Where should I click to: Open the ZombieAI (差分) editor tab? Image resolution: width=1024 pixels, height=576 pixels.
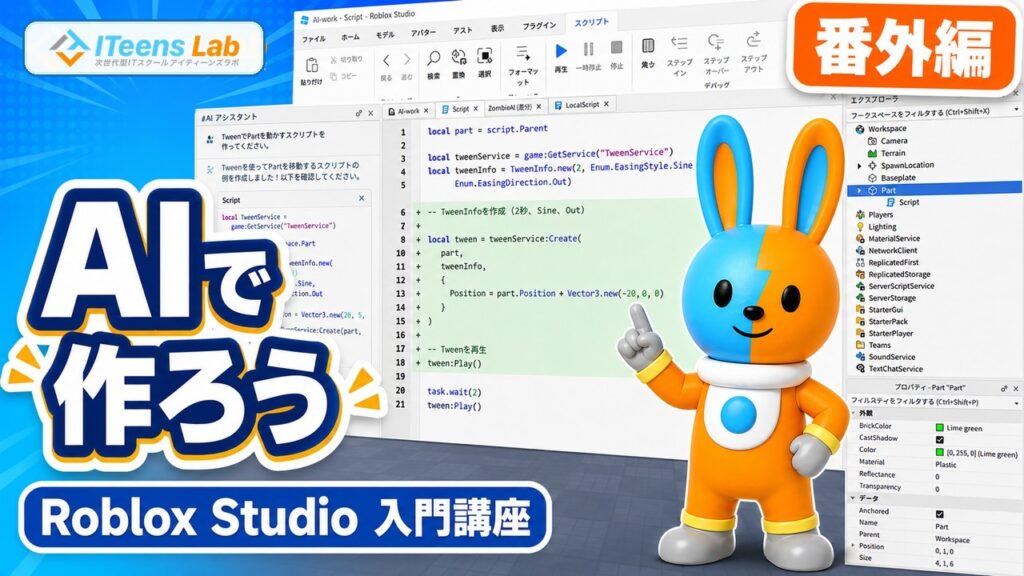[x=514, y=107]
